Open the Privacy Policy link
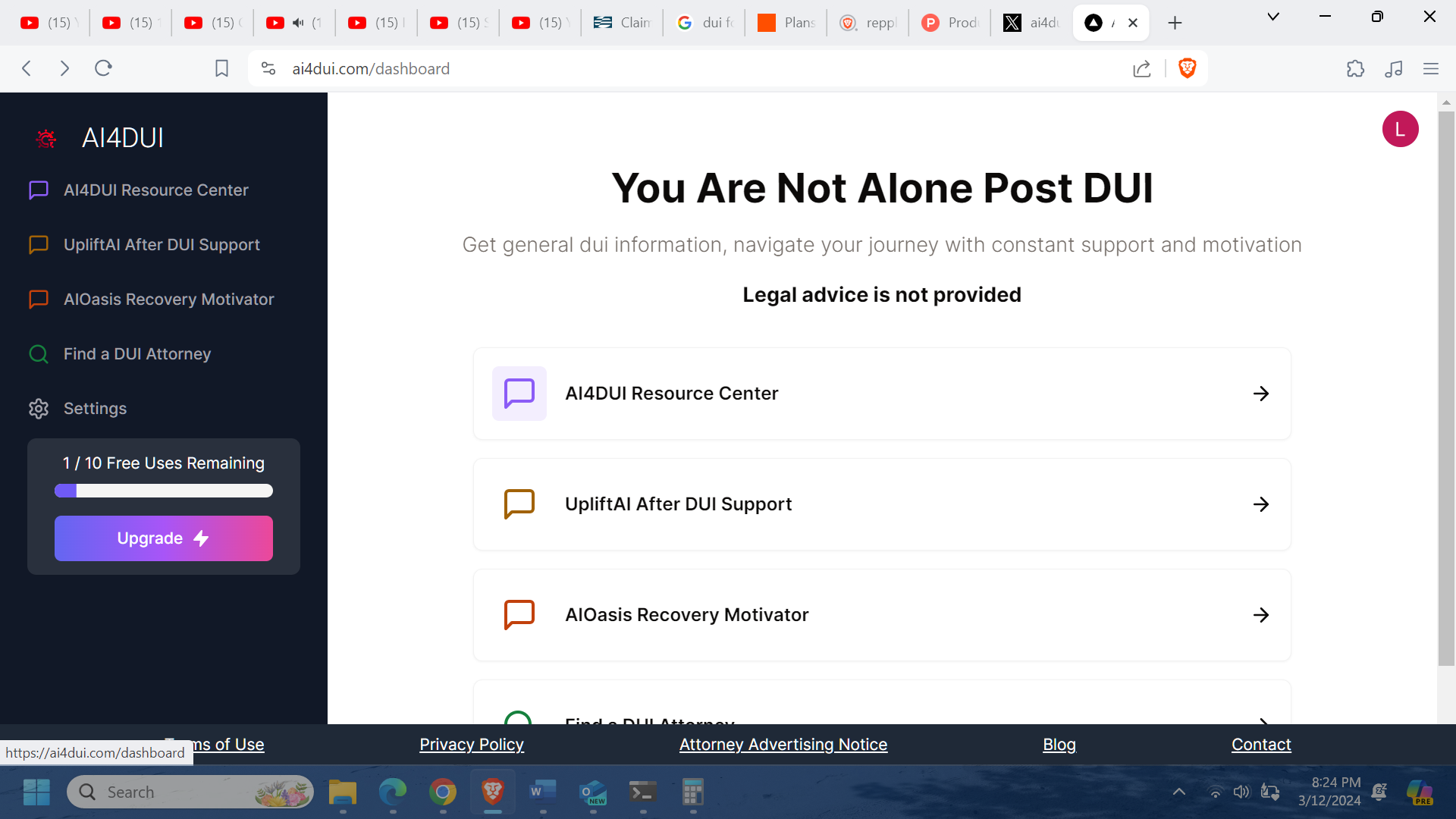Viewport: 1456px width, 819px height. pos(471,745)
